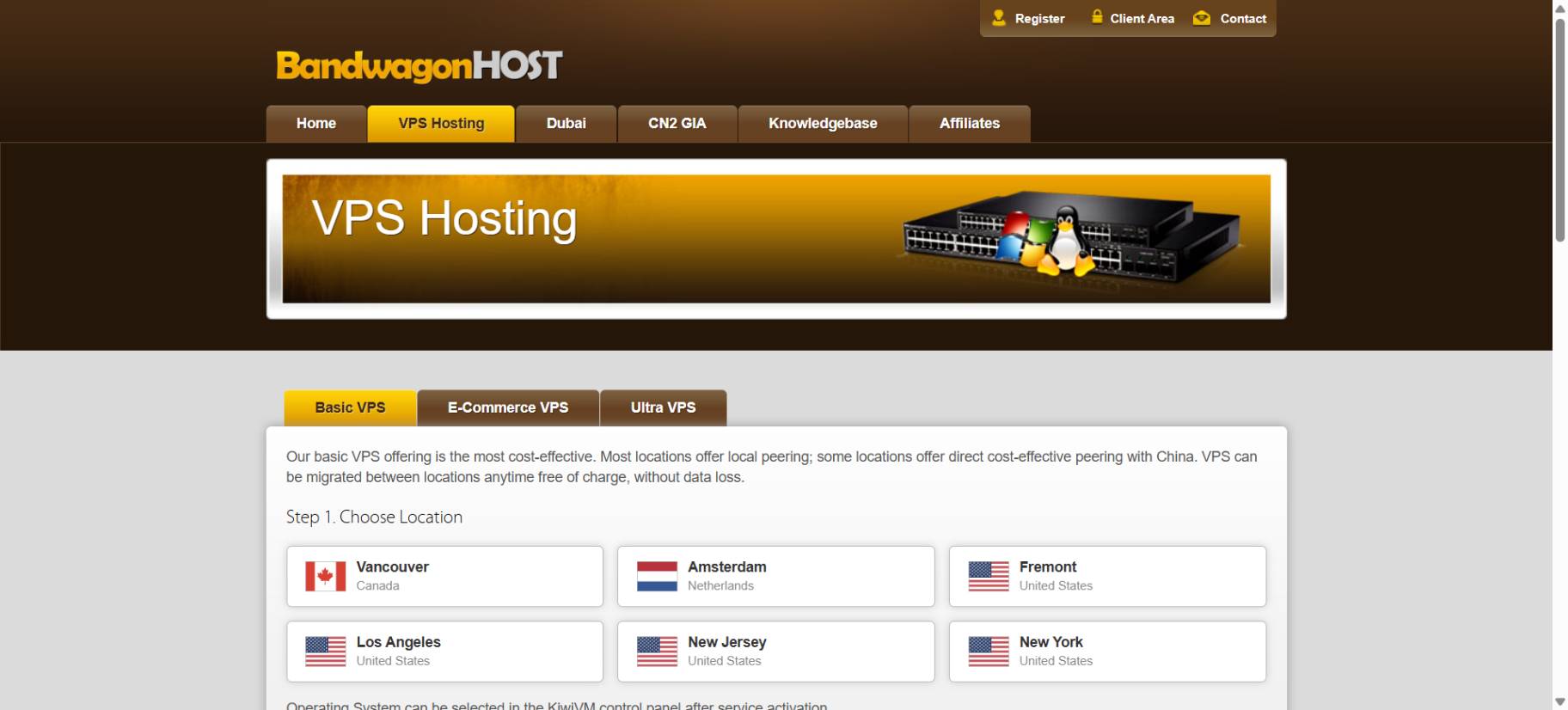1568x710 pixels.
Task: Switch to the E-Commerce VPS tab
Action: point(508,407)
